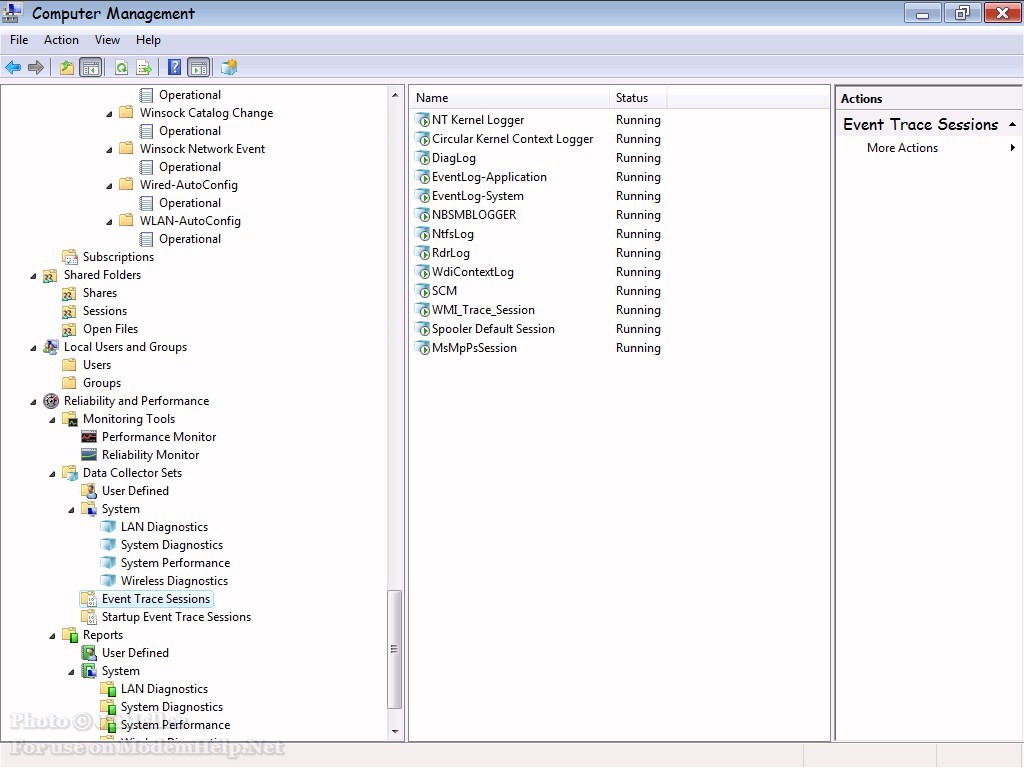Collapse the WLAN-AutoConfig node
Image resolution: width=1024 pixels, height=768 pixels.
(x=109, y=221)
